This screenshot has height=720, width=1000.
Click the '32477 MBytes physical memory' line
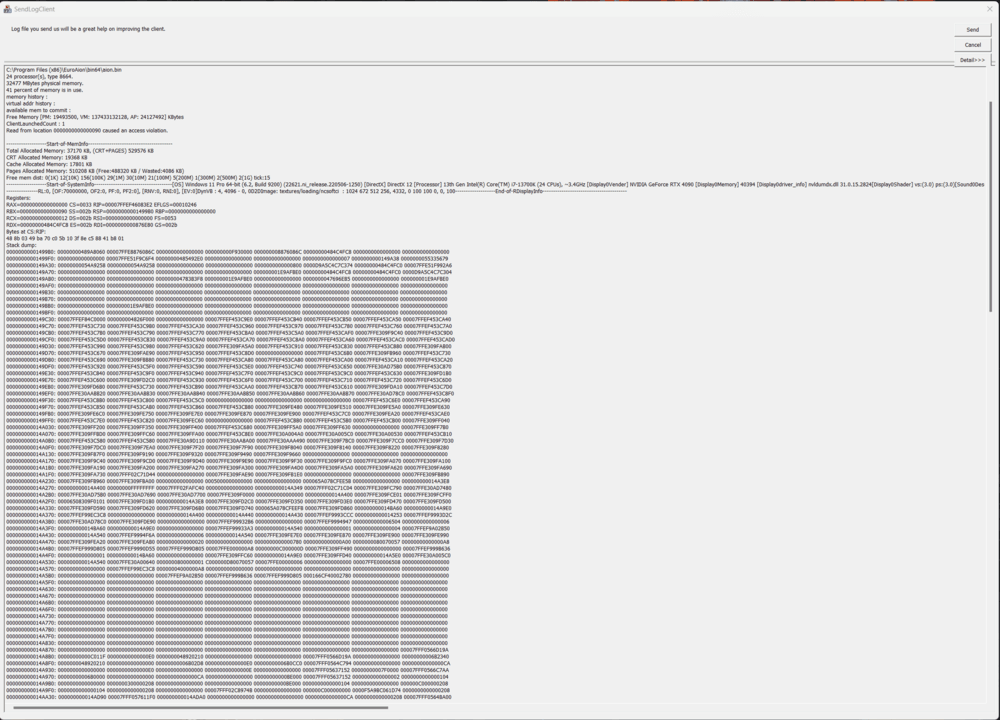pos(45,82)
